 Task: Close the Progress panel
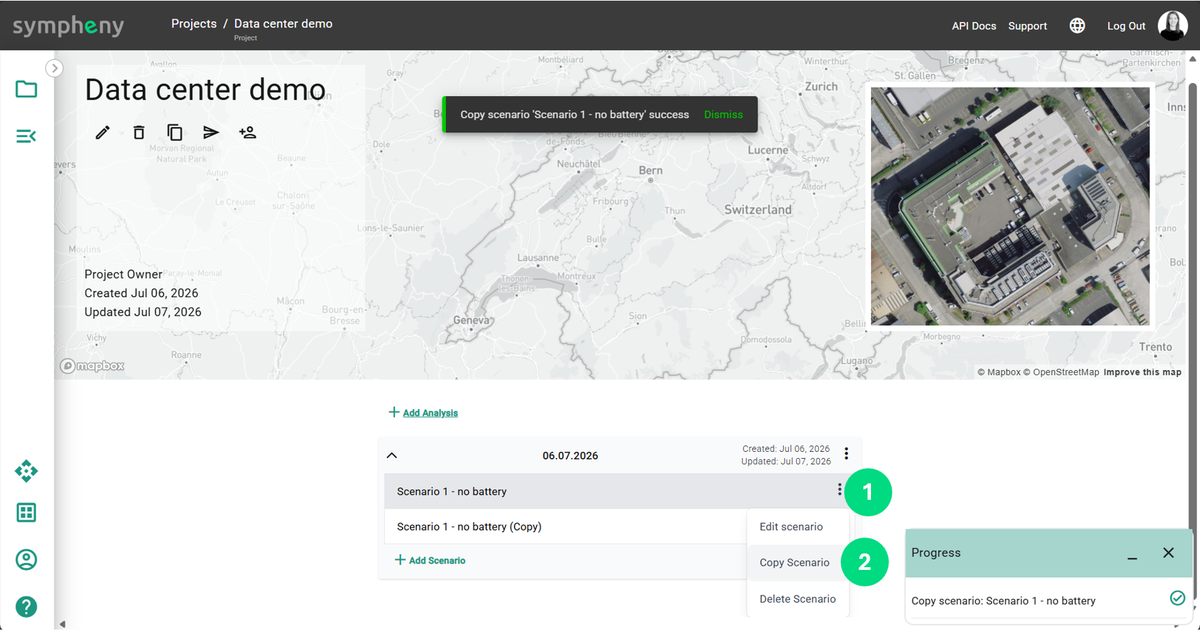coord(1168,552)
